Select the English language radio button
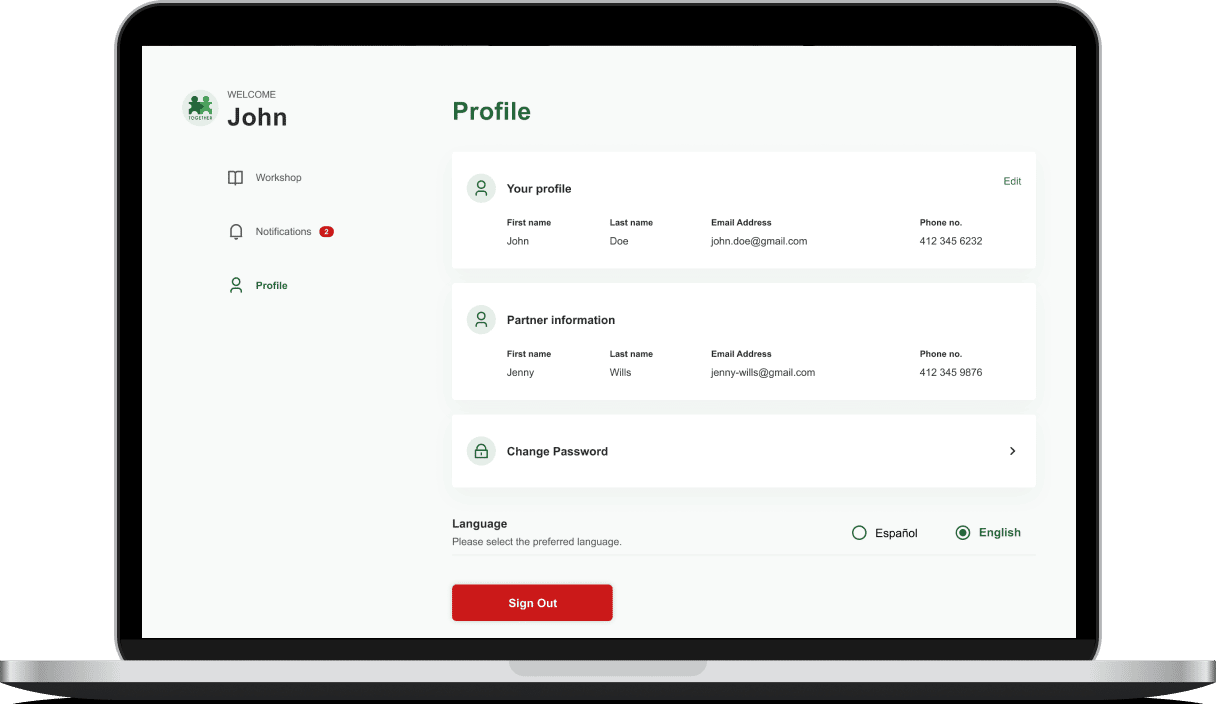The width and height of the screenshot is (1216, 704). [x=963, y=533]
